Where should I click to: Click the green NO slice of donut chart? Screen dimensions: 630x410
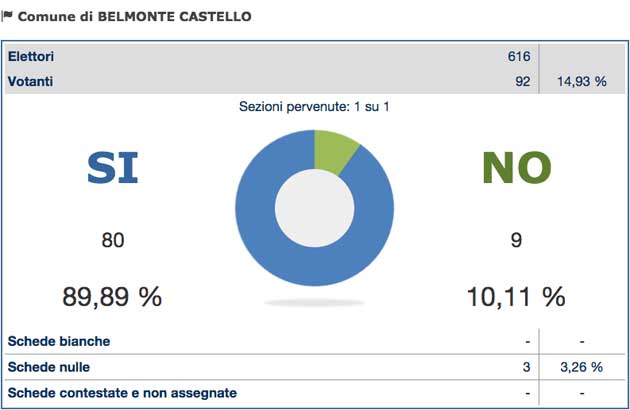tap(334, 150)
